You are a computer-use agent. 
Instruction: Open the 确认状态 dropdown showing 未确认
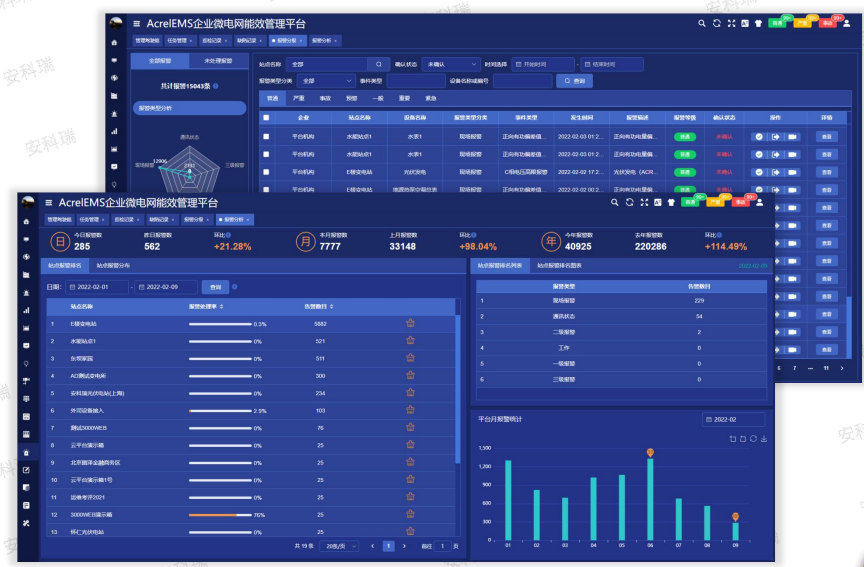click(451, 64)
